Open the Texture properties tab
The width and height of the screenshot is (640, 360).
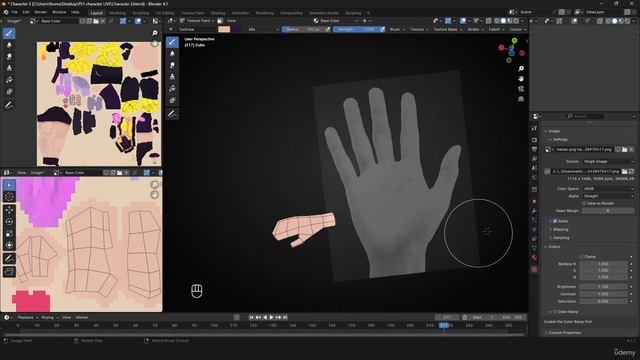point(534,269)
